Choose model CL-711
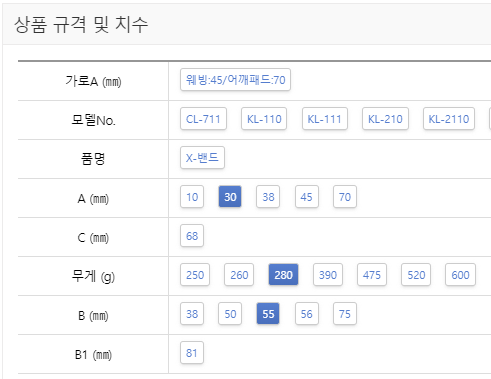Image resolution: width=491 pixels, height=379 pixels. (203, 119)
